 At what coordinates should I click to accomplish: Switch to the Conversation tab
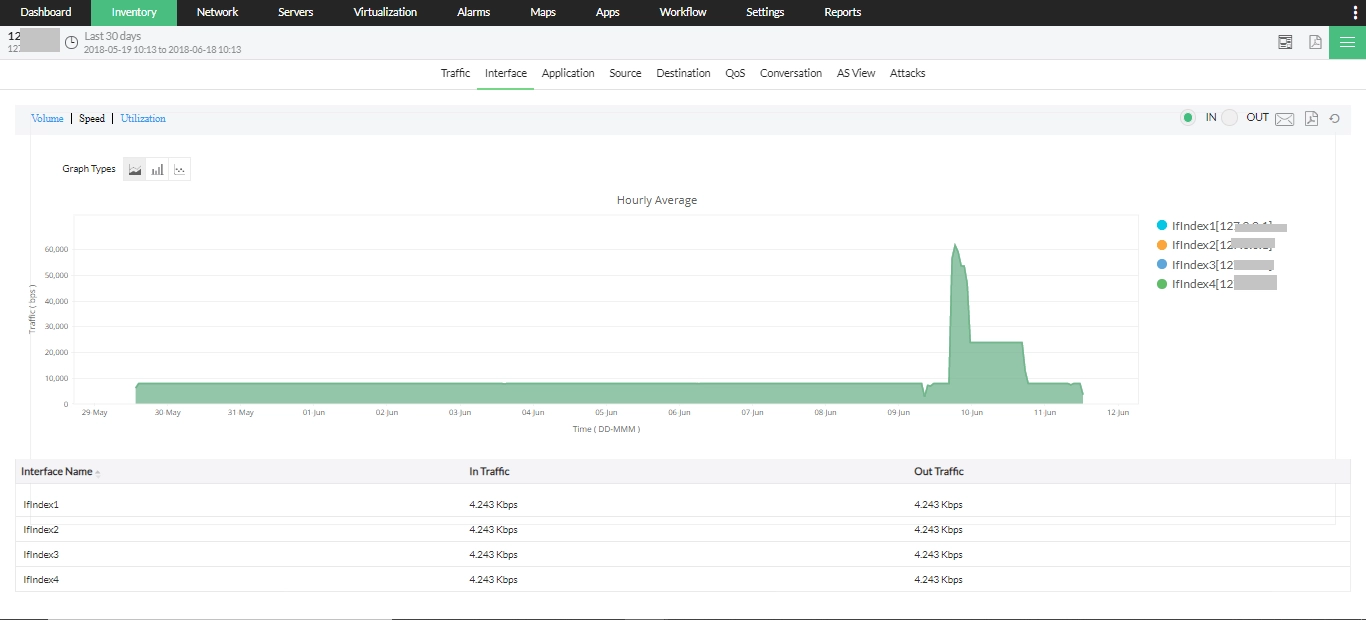coord(791,73)
